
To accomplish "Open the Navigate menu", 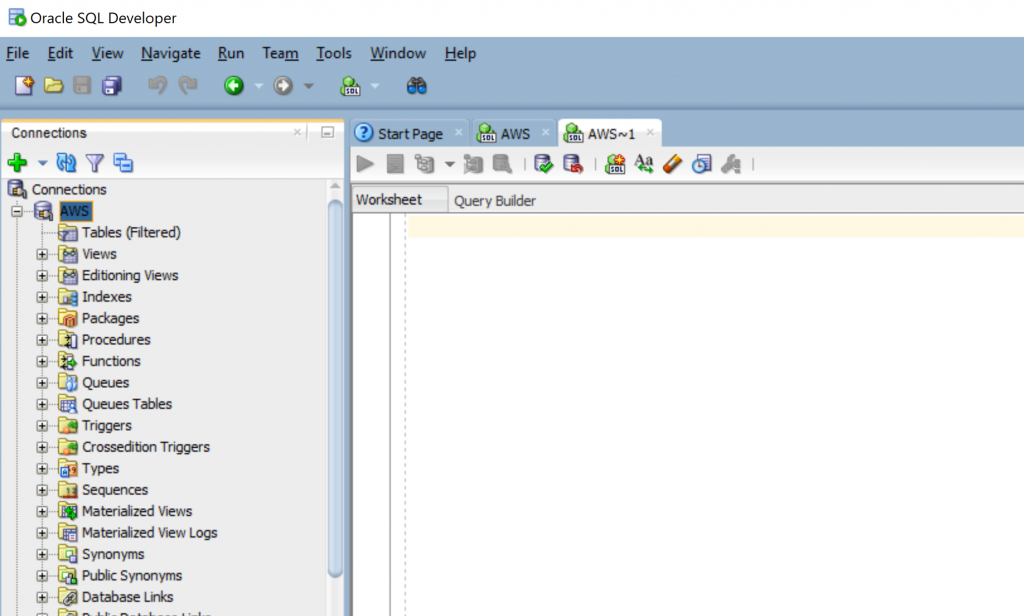I will point(170,53).
